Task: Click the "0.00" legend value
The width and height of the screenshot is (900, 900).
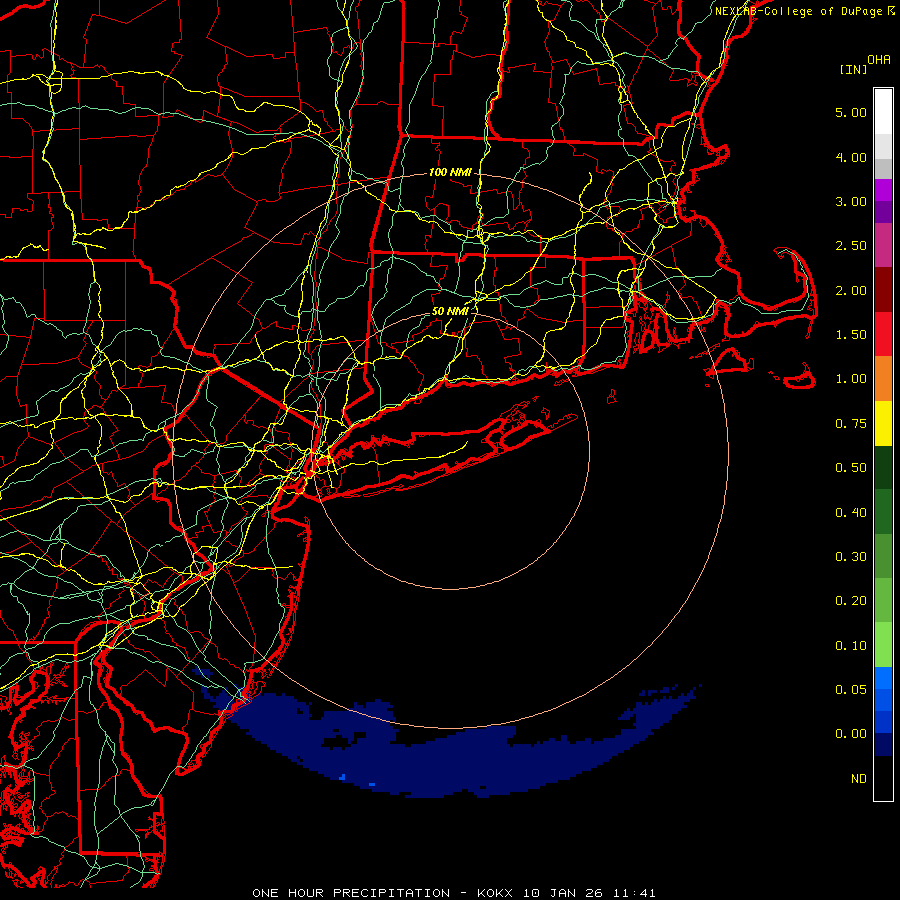Action: [x=851, y=734]
